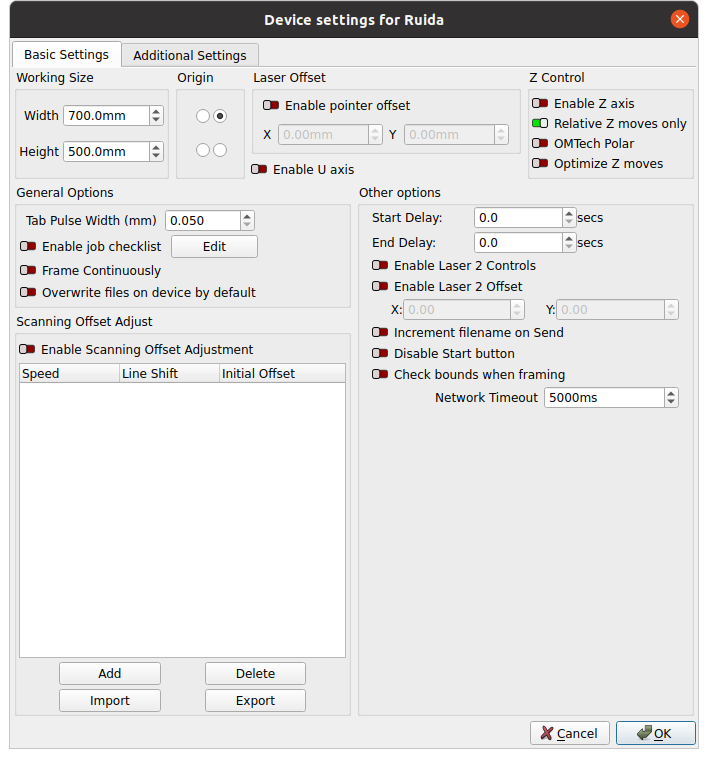
Task: Select the top-left origin radio button
Action: (x=203, y=116)
